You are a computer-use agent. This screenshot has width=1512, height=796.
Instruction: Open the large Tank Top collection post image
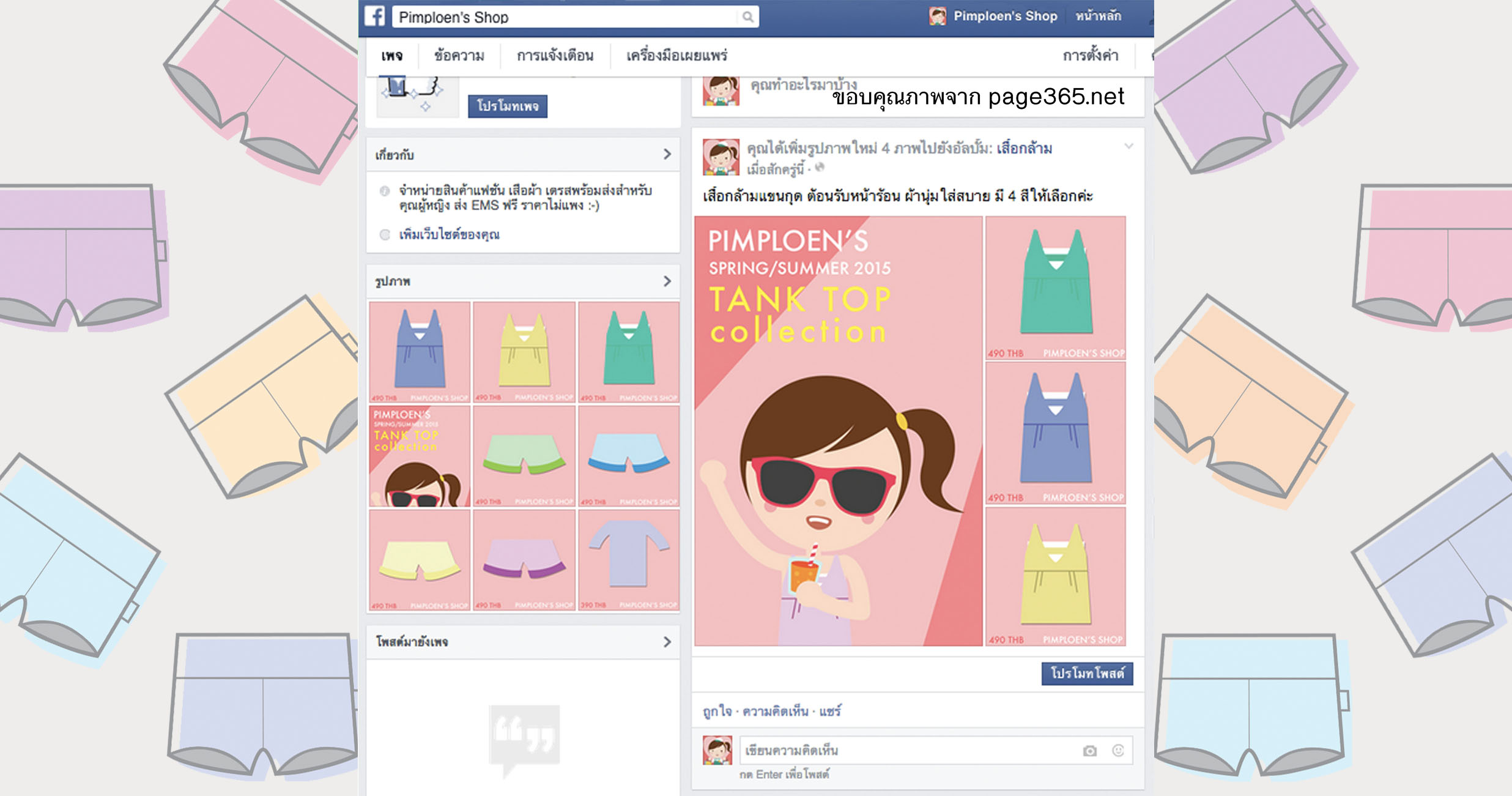tap(839, 431)
